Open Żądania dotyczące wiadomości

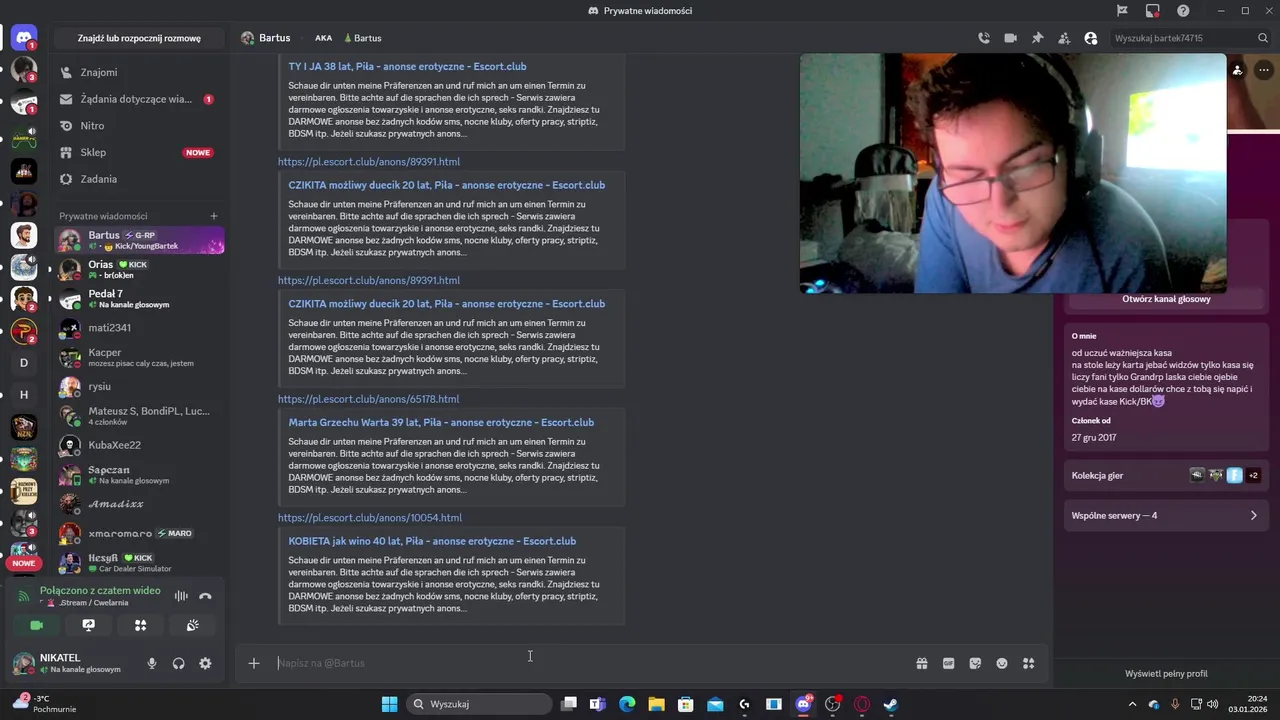tap(139, 99)
